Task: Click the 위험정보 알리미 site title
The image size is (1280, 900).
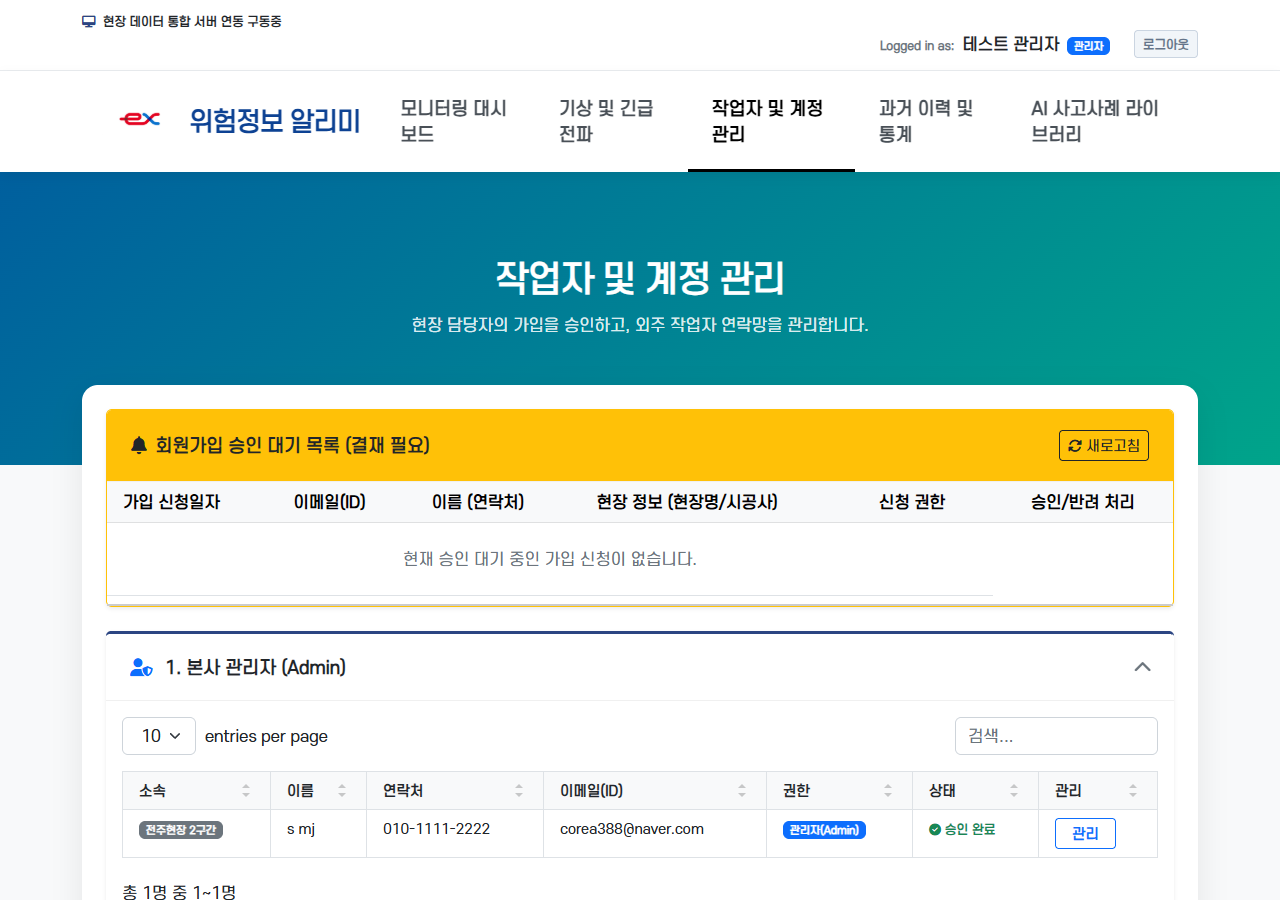Action: coord(275,121)
